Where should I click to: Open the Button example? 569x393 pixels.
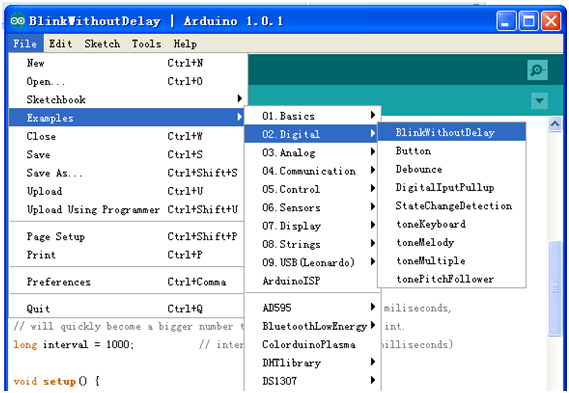(x=452, y=151)
